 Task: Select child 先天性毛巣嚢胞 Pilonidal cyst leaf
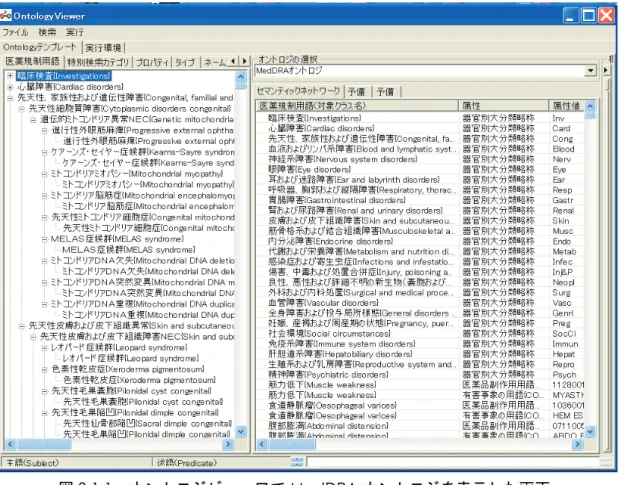(143, 402)
